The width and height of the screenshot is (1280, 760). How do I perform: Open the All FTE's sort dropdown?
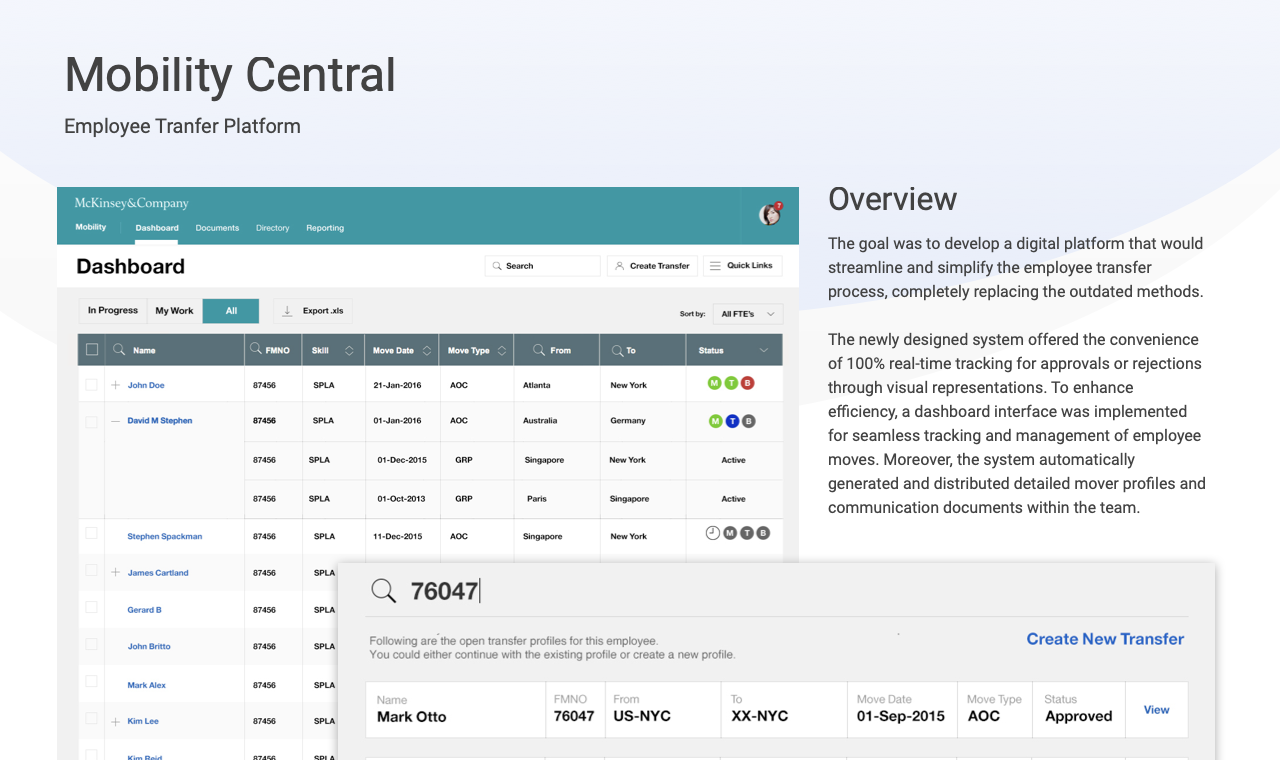(x=746, y=313)
